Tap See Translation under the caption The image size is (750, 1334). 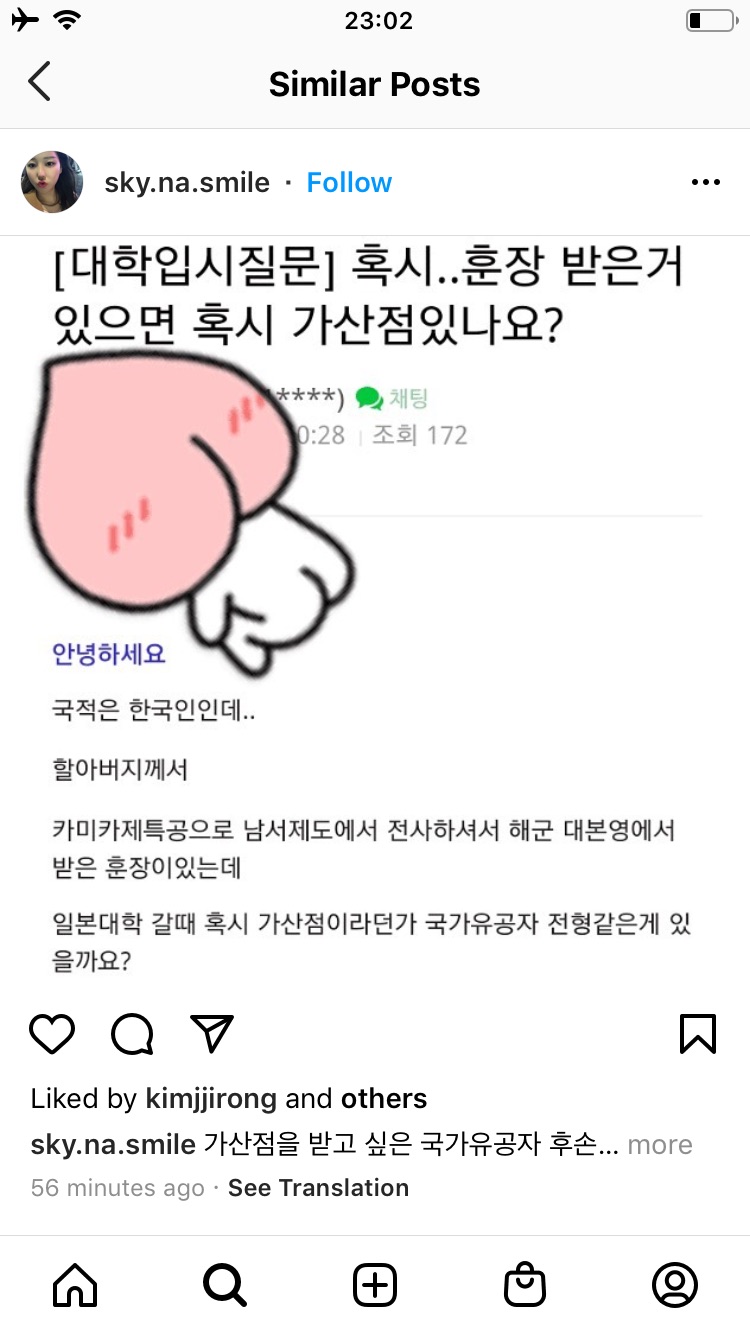pos(318,1188)
